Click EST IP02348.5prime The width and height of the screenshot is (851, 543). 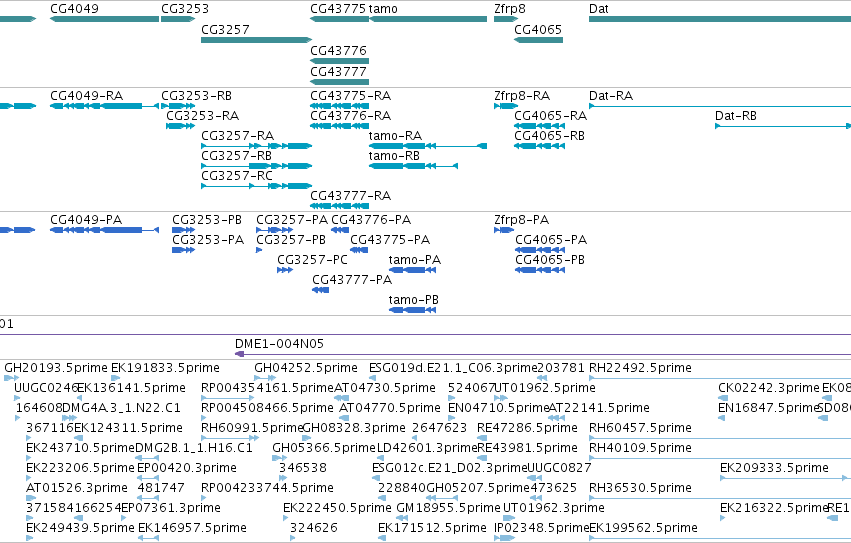tap(505, 538)
